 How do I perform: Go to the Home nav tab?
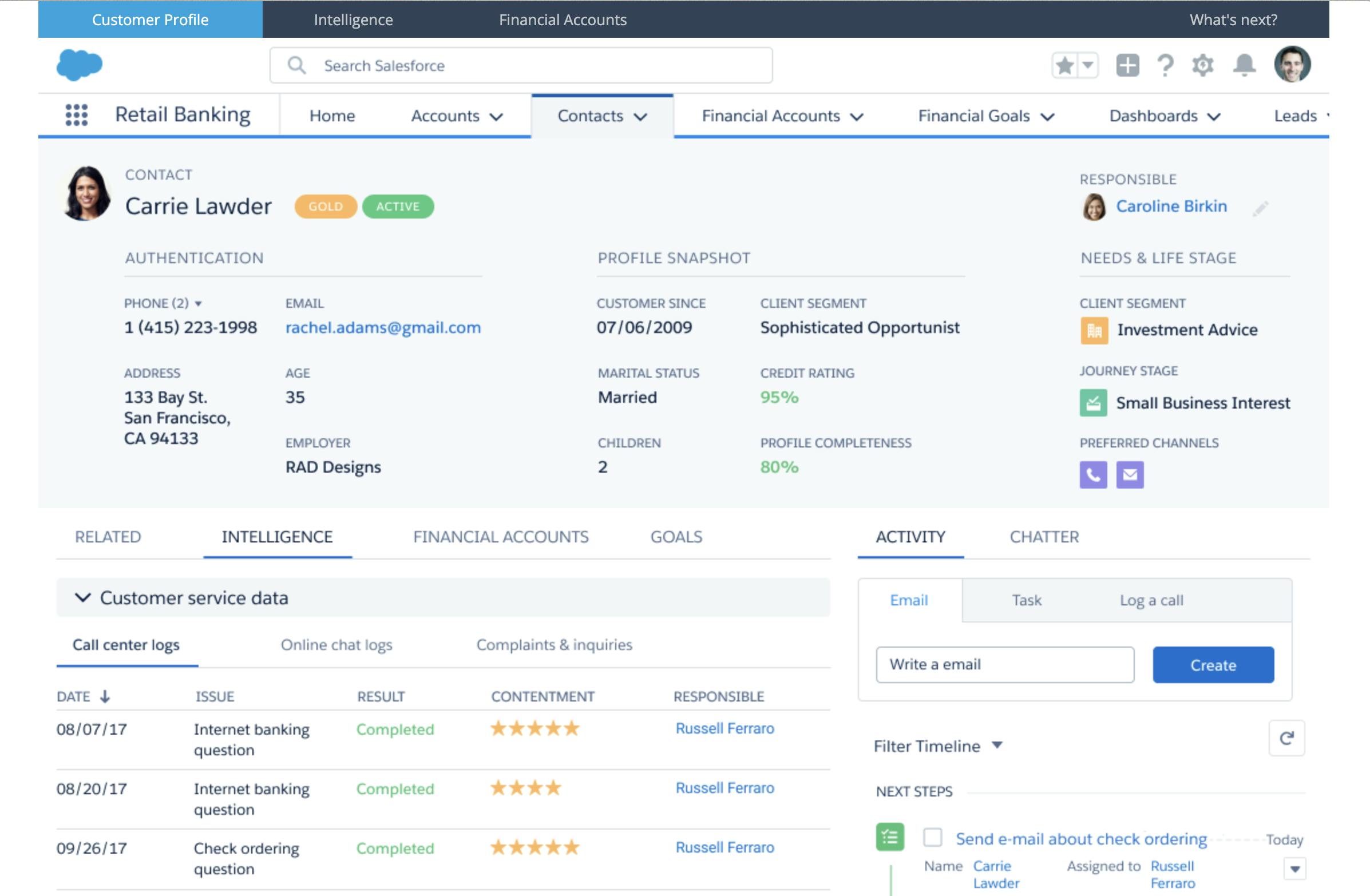tap(332, 116)
